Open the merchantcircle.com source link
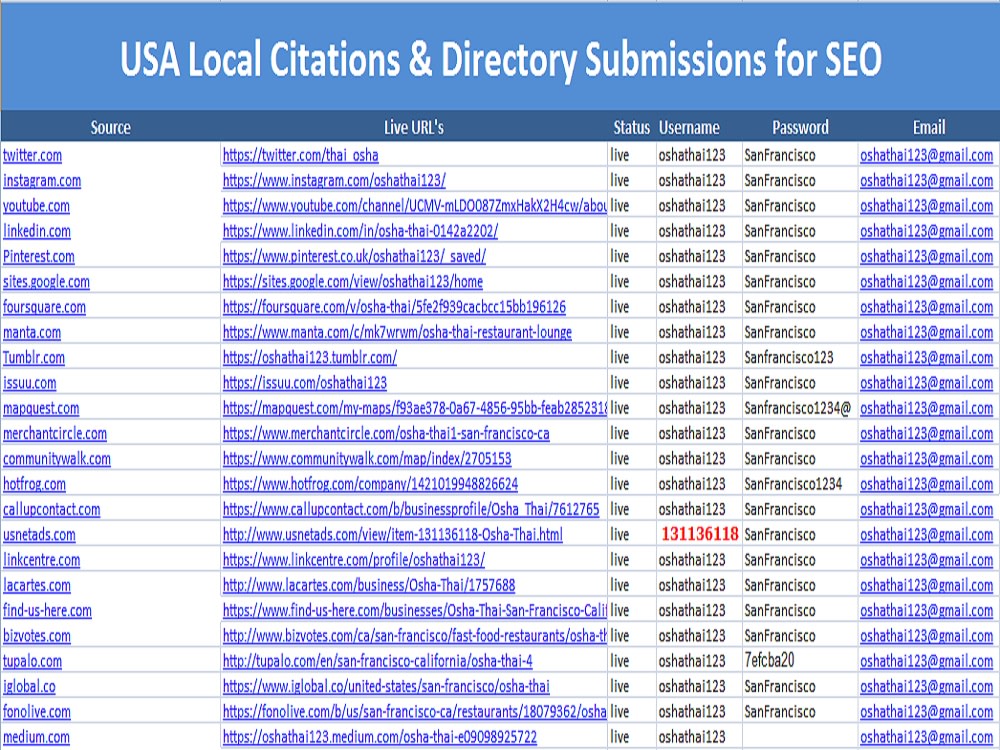The height and width of the screenshot is (750, 1000). [55, 434]
